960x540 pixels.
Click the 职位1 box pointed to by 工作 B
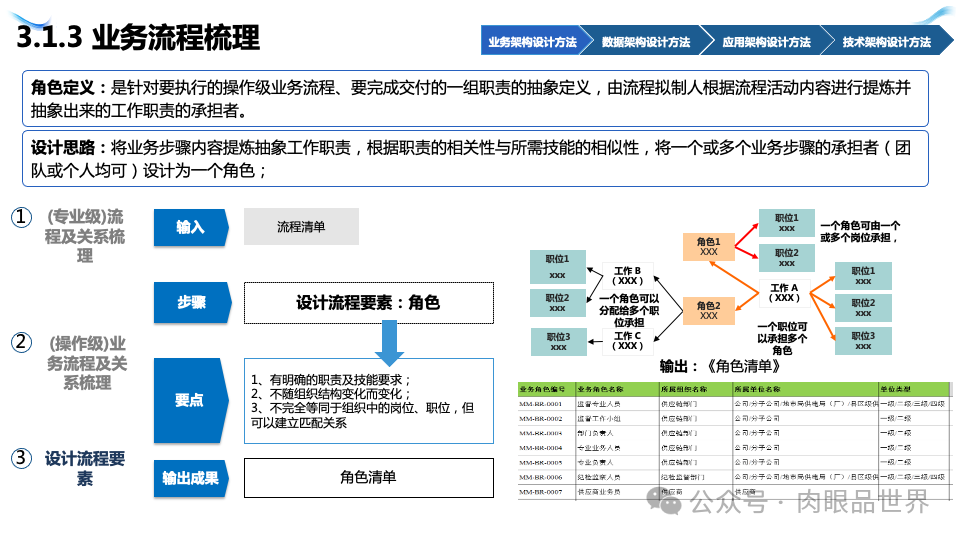(x=558, y=267)
